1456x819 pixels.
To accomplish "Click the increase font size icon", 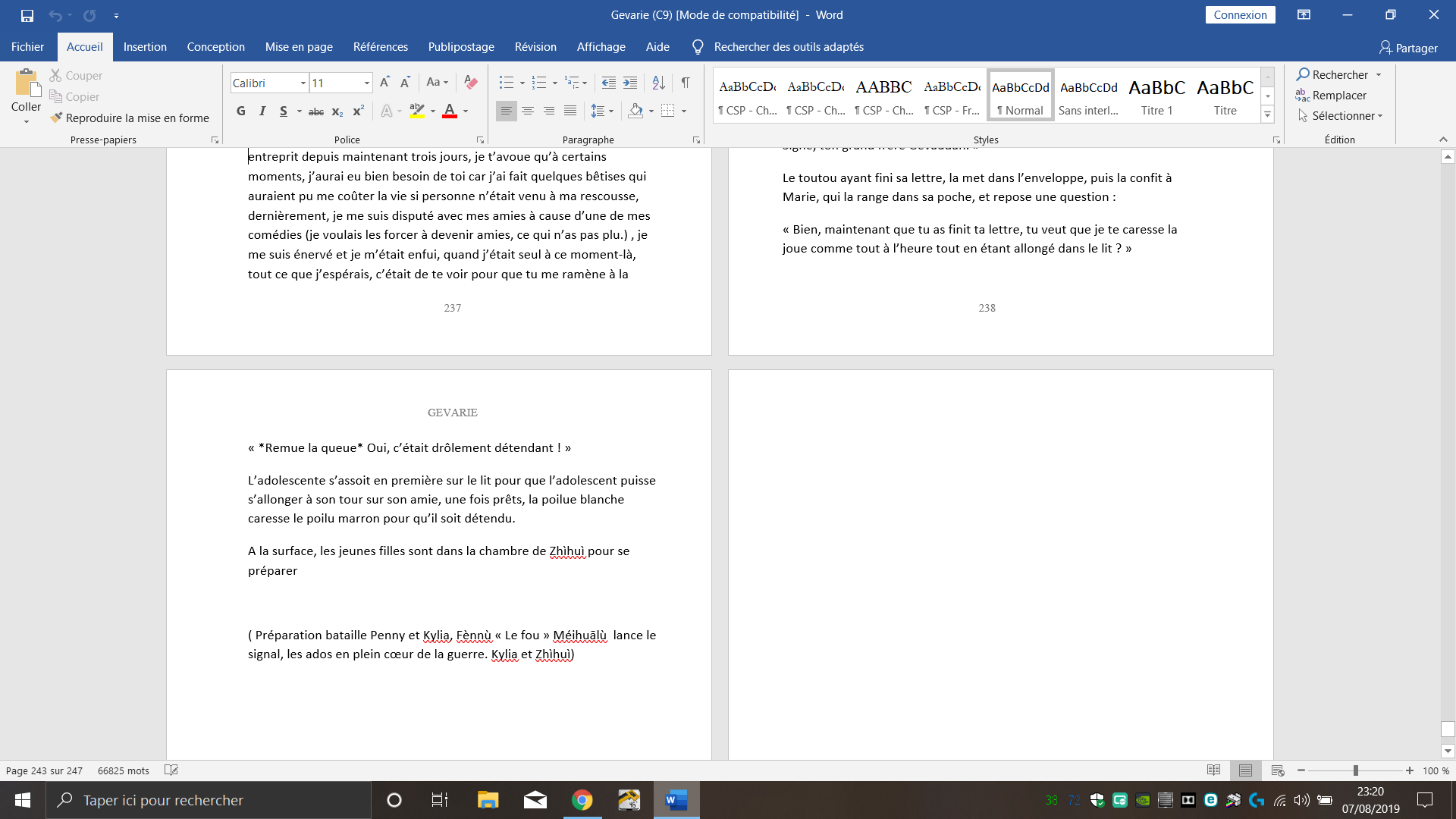I will (x=384, y=83).
